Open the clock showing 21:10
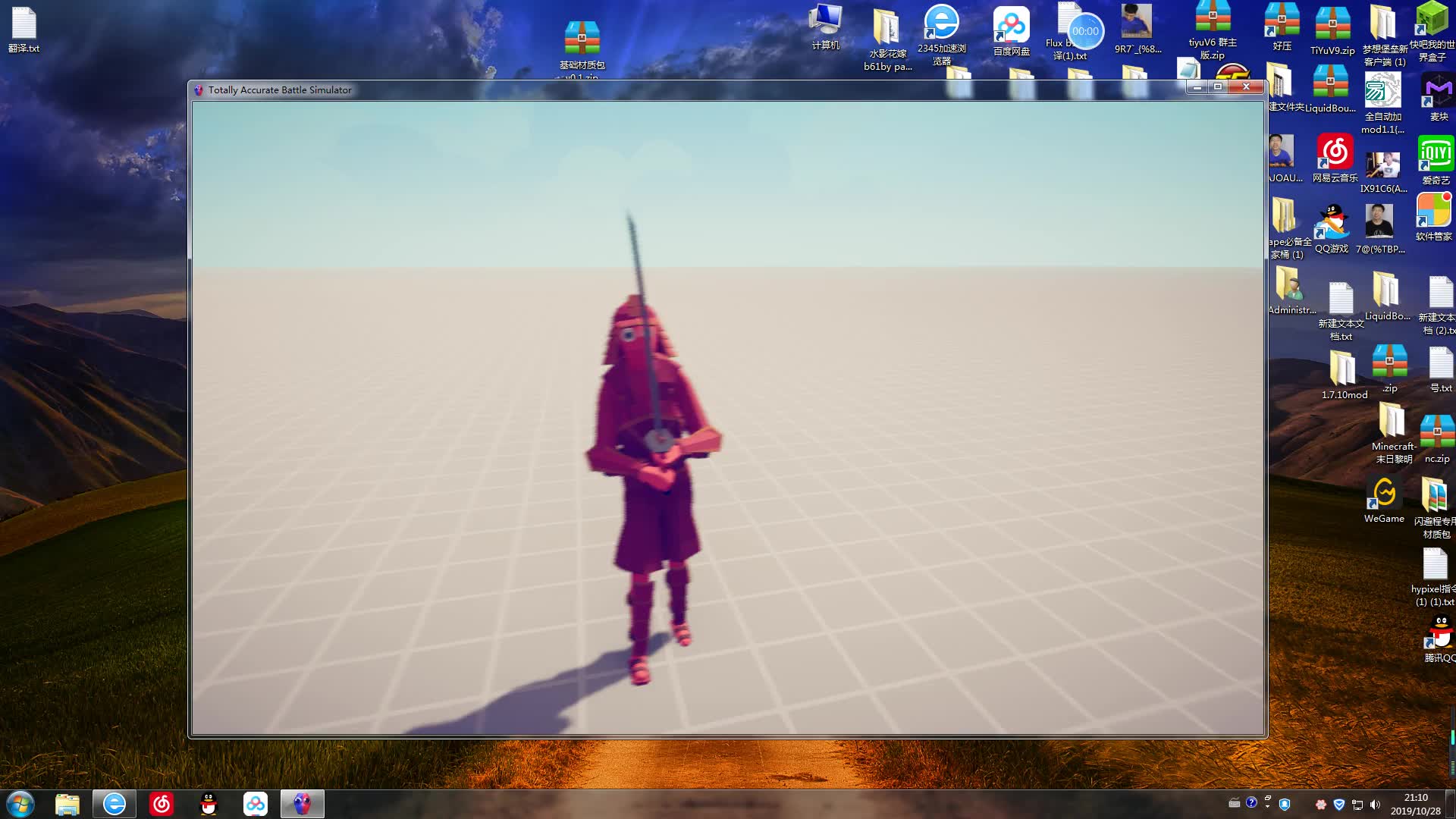Viewport: 1456px width, 819px height. point(1415,804)
